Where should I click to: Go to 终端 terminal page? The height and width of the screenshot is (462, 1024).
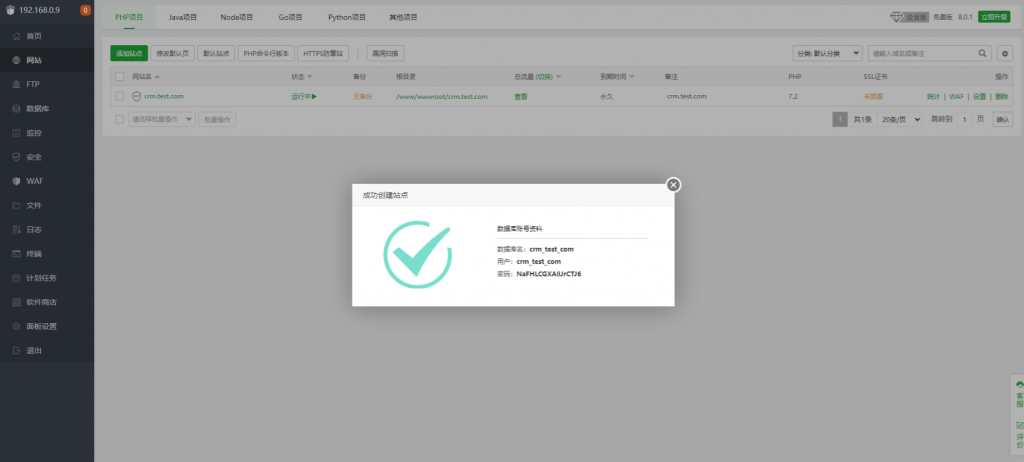pos(34,254)
